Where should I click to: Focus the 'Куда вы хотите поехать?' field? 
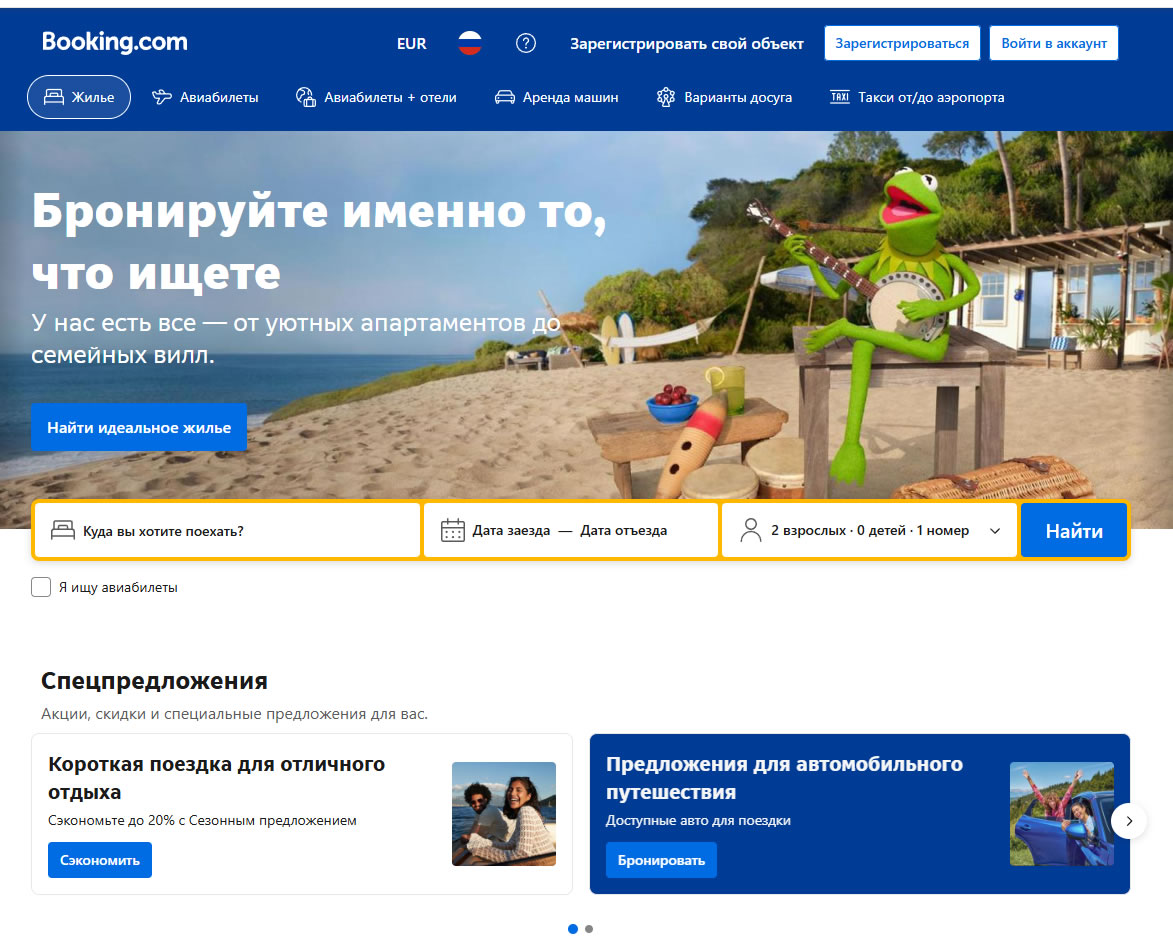pyautogui.click(x=227, y=530)
